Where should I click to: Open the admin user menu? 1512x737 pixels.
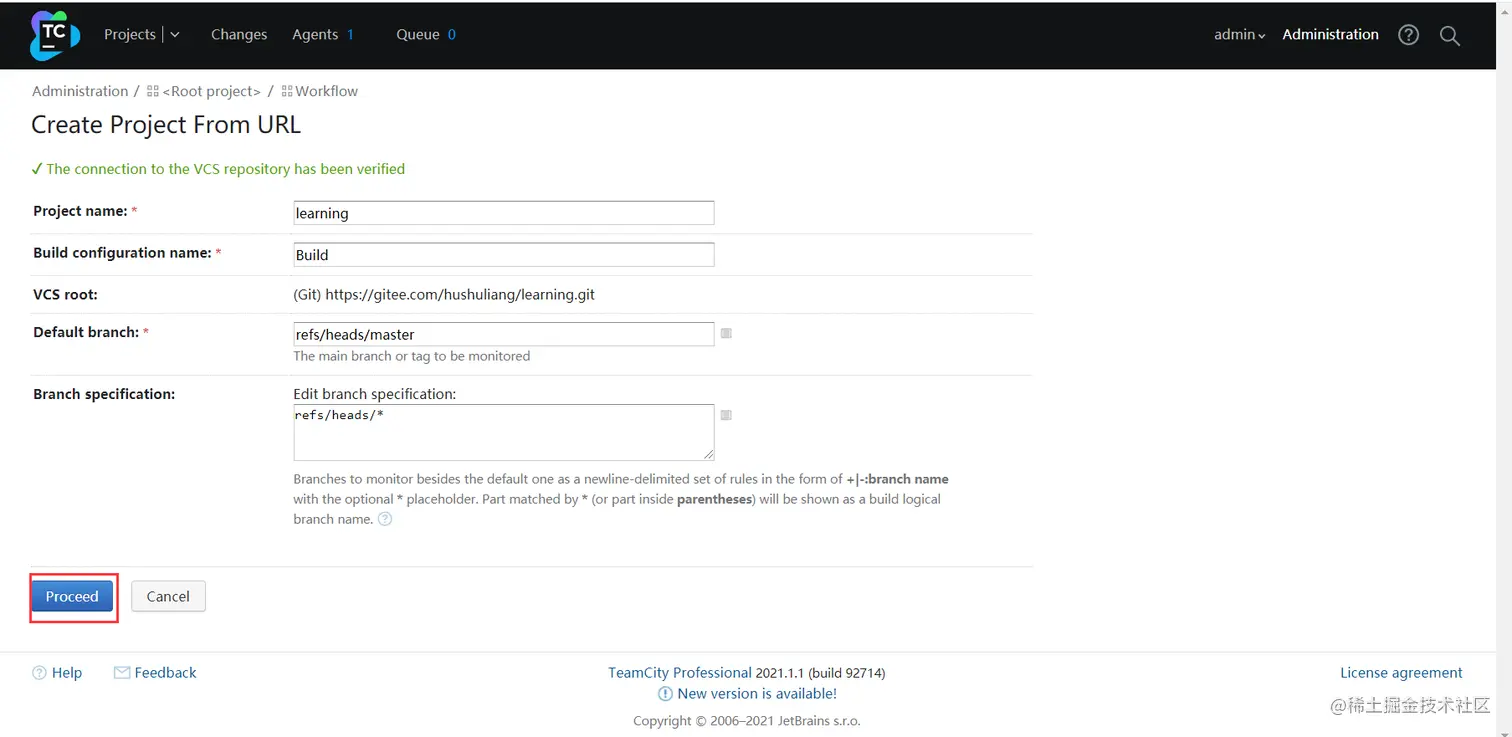[x=1240, y=35]
